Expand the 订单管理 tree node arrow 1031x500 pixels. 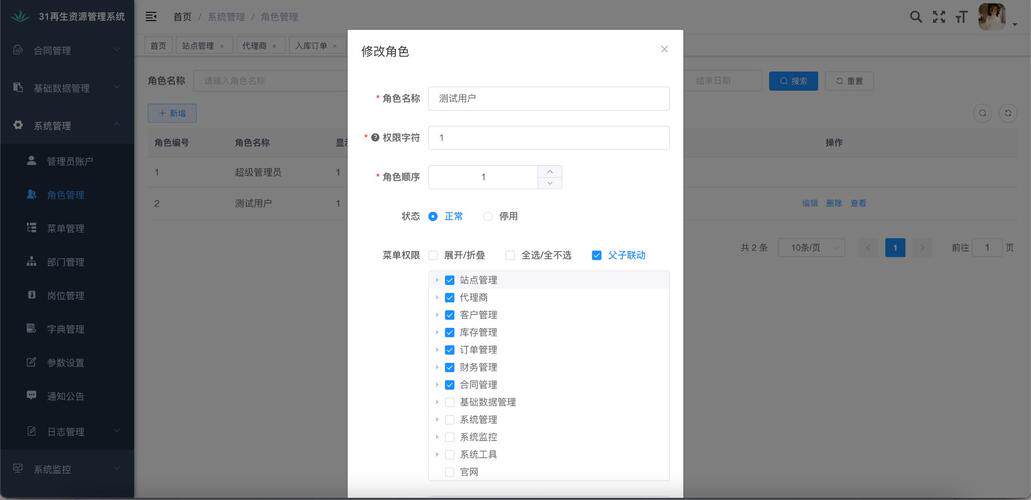coord(437,350)
